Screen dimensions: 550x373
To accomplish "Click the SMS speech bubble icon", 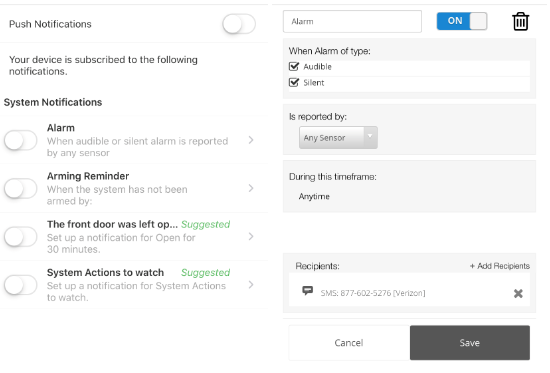I will point(308,291).
